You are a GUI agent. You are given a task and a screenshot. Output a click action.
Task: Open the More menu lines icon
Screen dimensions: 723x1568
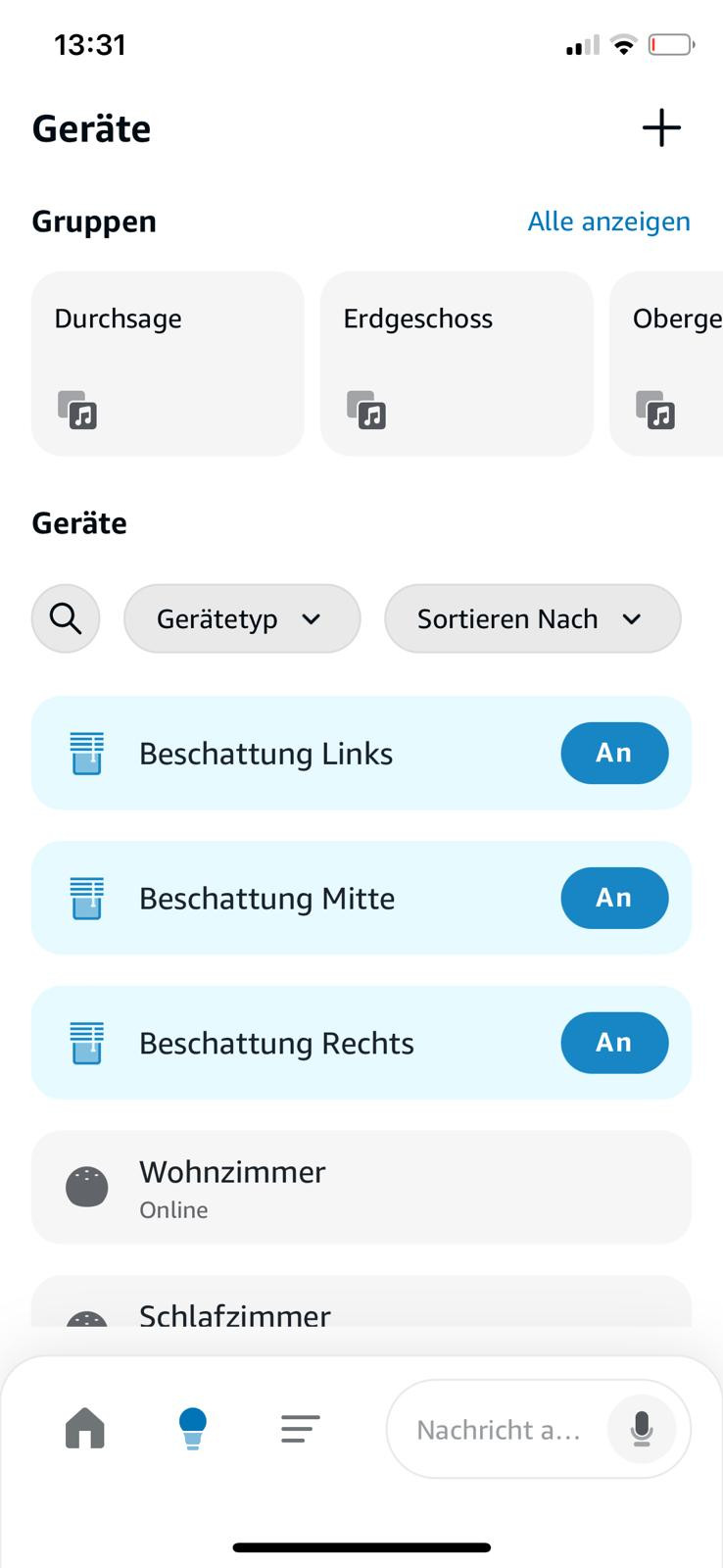[300, 1428]
